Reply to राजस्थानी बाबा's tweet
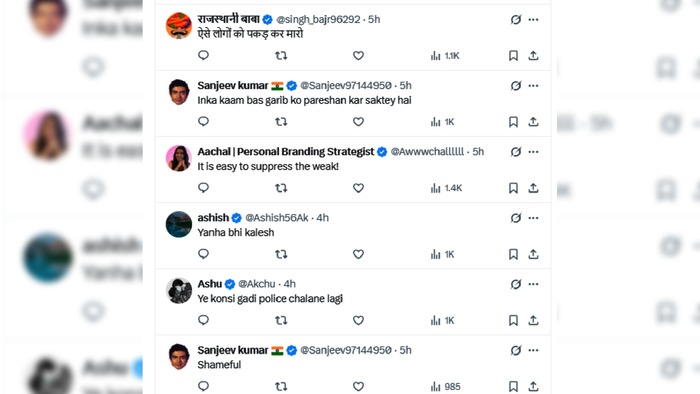700x394 pixels. (203, 55)
